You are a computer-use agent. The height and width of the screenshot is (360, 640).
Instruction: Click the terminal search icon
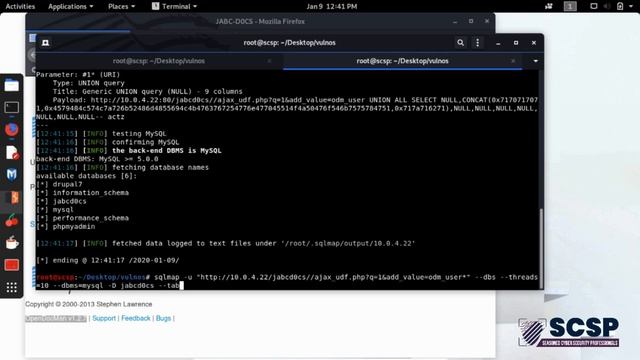[x=460, y=42]
